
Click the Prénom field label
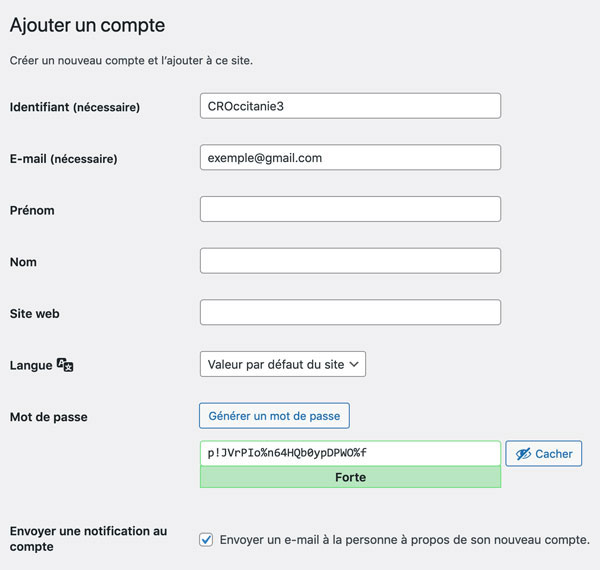[32, 211]
